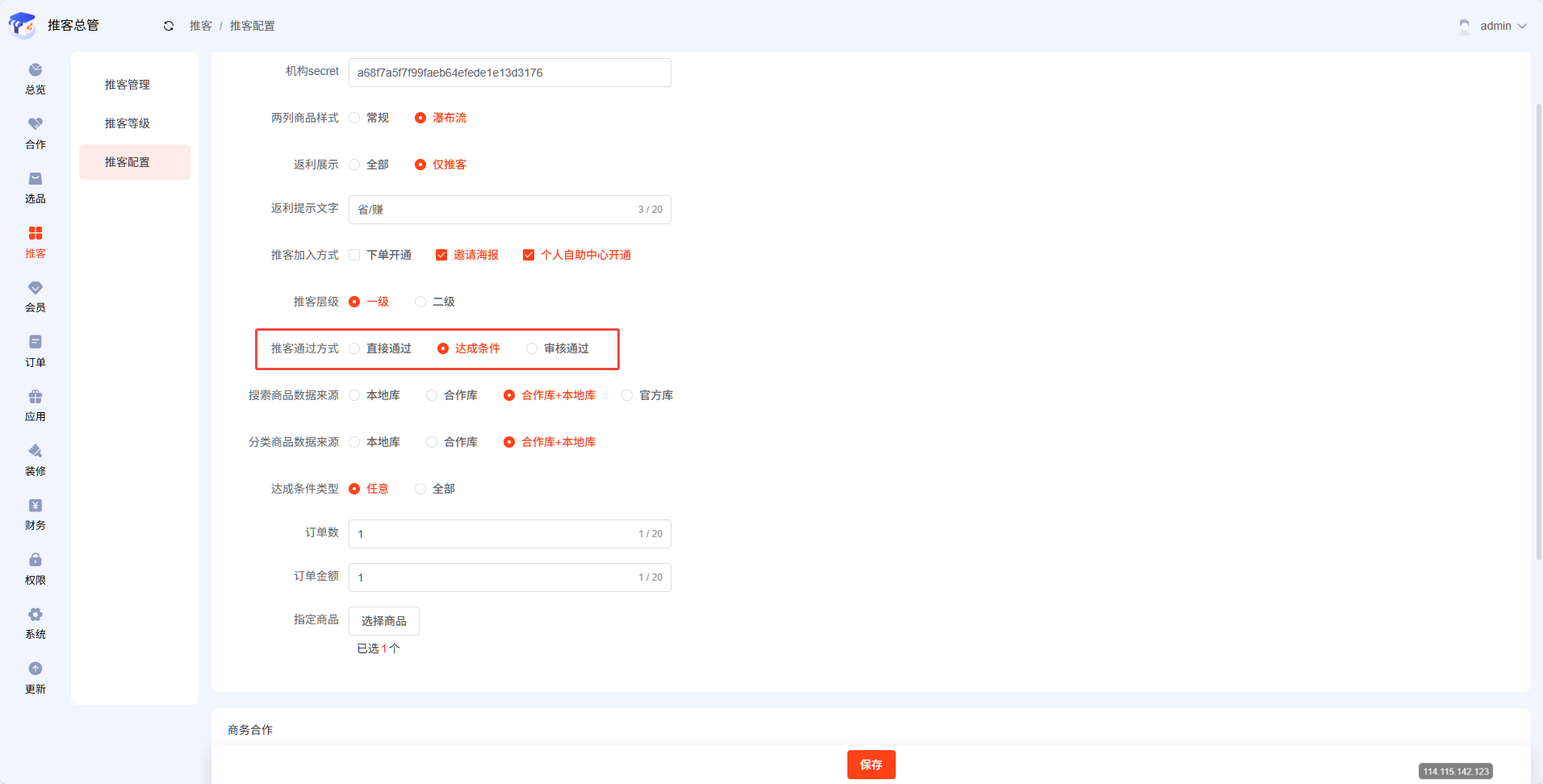Check the 下单开通 checkbox
The image size is (1543, 784).
click(354, 255)
